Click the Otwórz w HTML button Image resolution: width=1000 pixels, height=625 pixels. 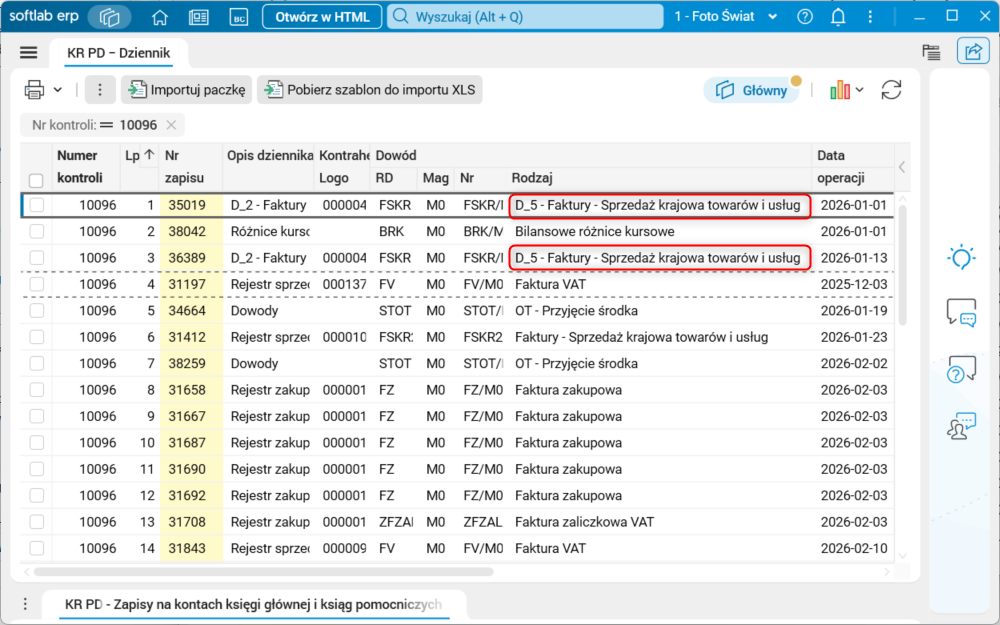click(322, 17)
